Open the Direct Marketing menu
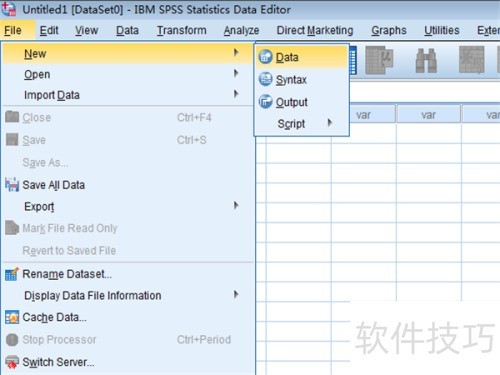500x375 pixels. pyautogui.click(x=315, y=30)
